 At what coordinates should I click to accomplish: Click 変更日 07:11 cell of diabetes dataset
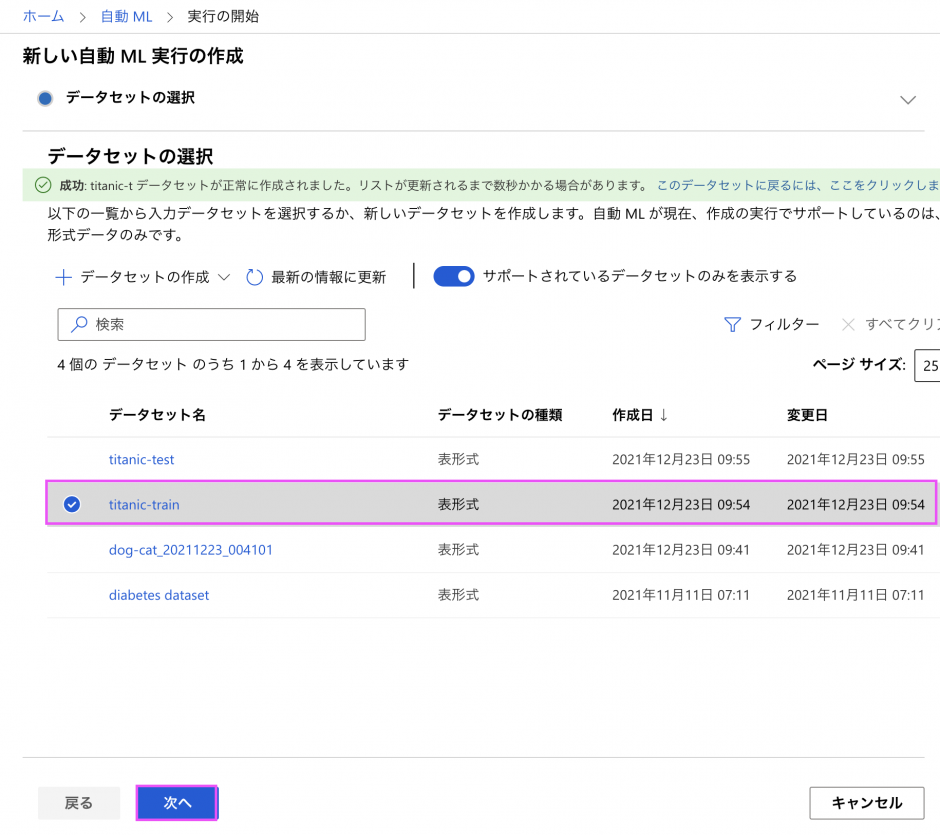[x=855, y=595]
